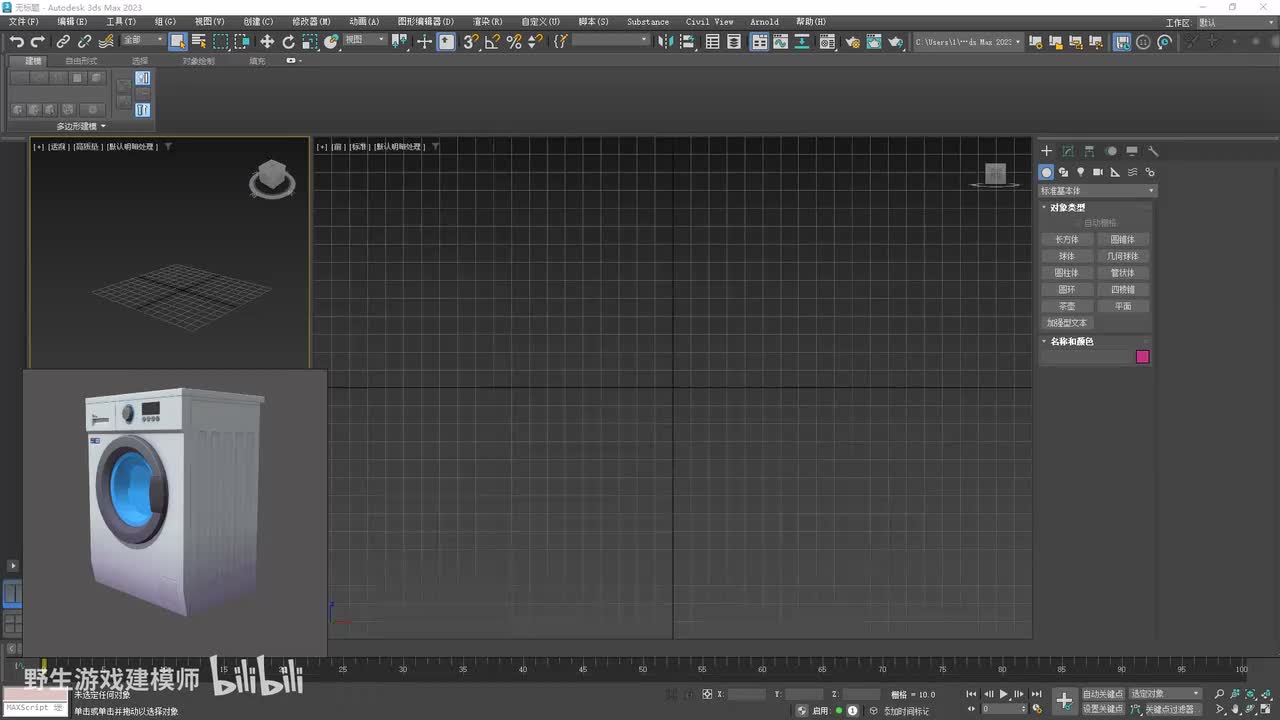The height and width of the screenshot is (720, 1280).
Task: Open the Curve Editor from the toolbar
Action: pyautogui.click(x=781, y=41)
